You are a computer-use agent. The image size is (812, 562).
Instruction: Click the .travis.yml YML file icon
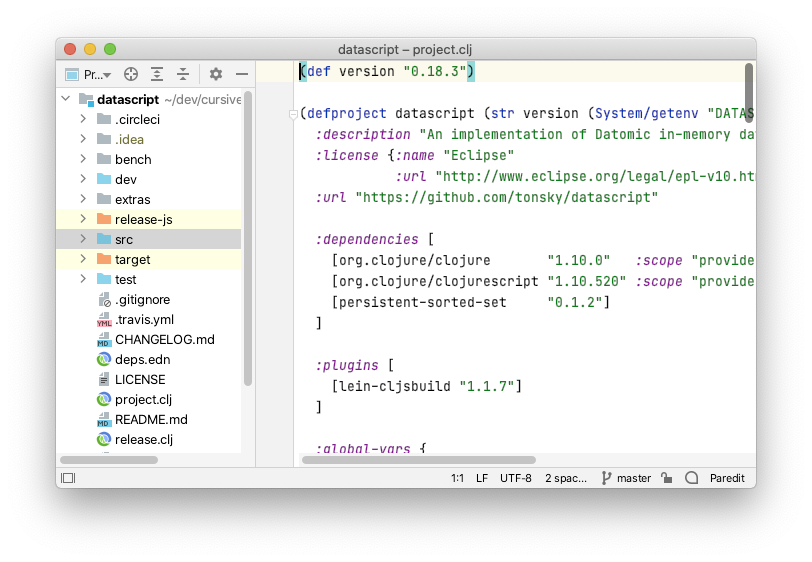coord(104,320)
